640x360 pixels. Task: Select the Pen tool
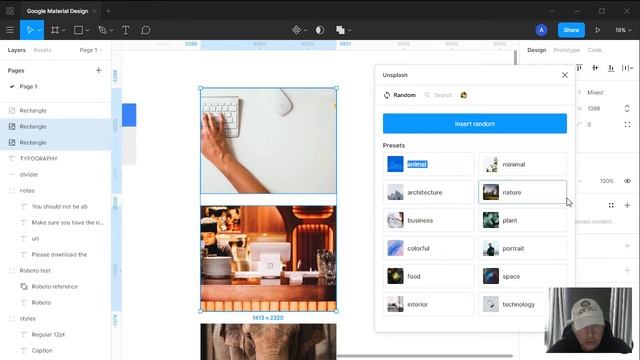(102, 30)
